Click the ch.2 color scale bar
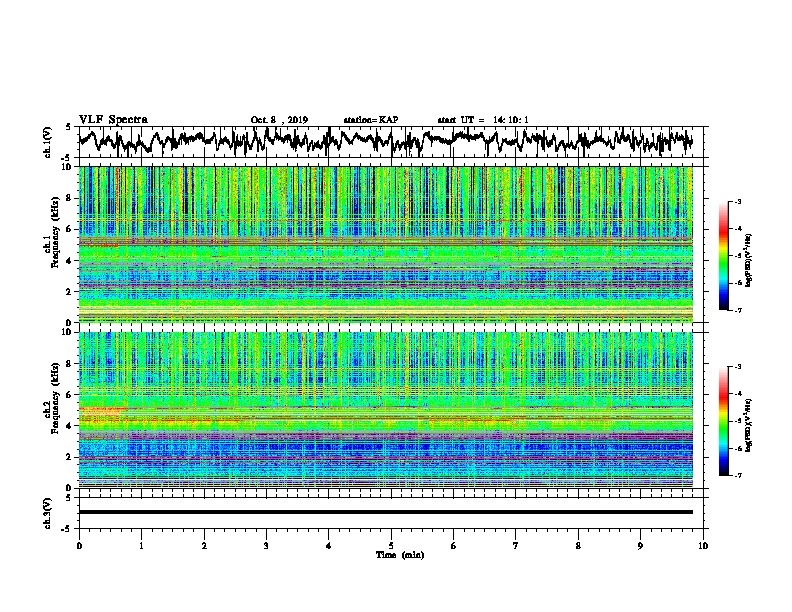The image size is (792, 612). pyautogui.click(x=723, y=421)
